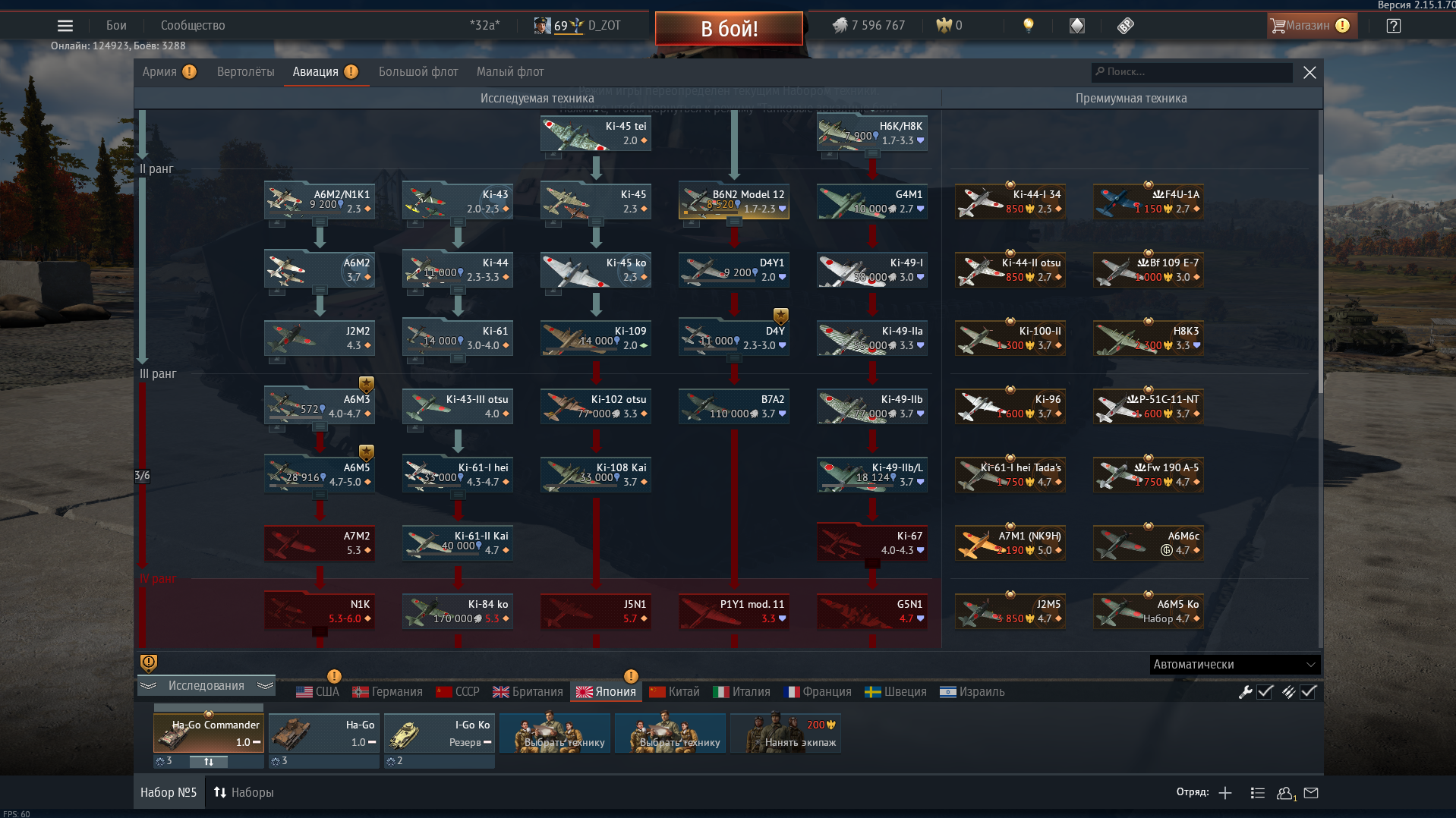Click the ammo refill bullets icon

pyautogui.click(x=1288, y=691)
